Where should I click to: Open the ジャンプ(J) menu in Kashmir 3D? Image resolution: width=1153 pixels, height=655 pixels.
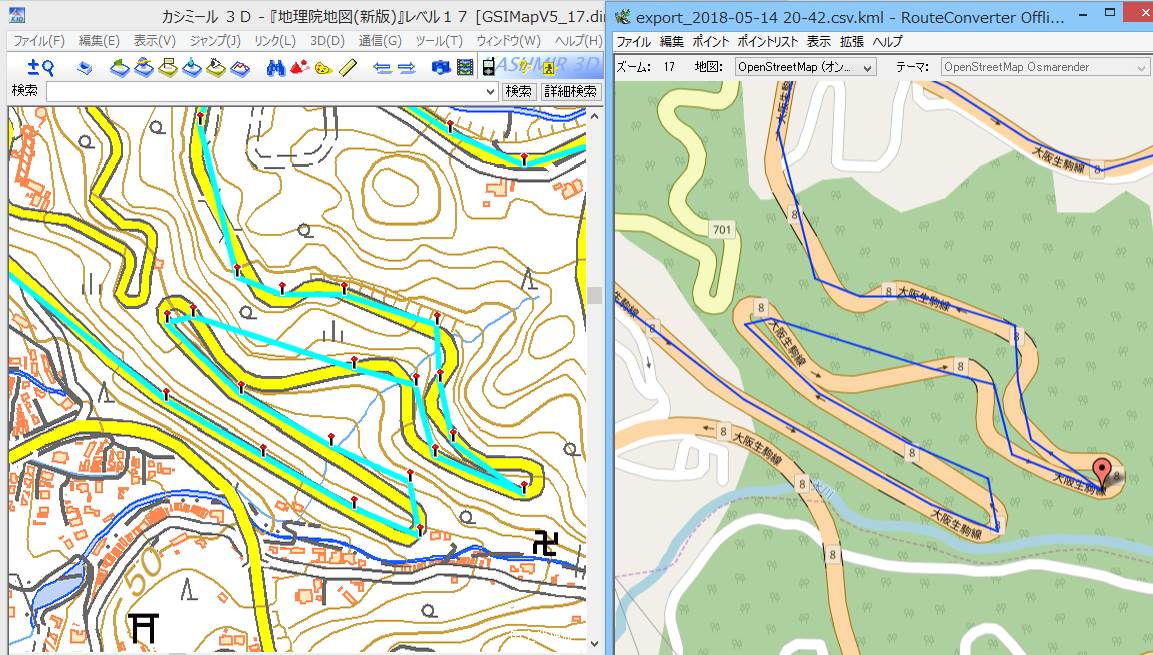click(215, 41)
